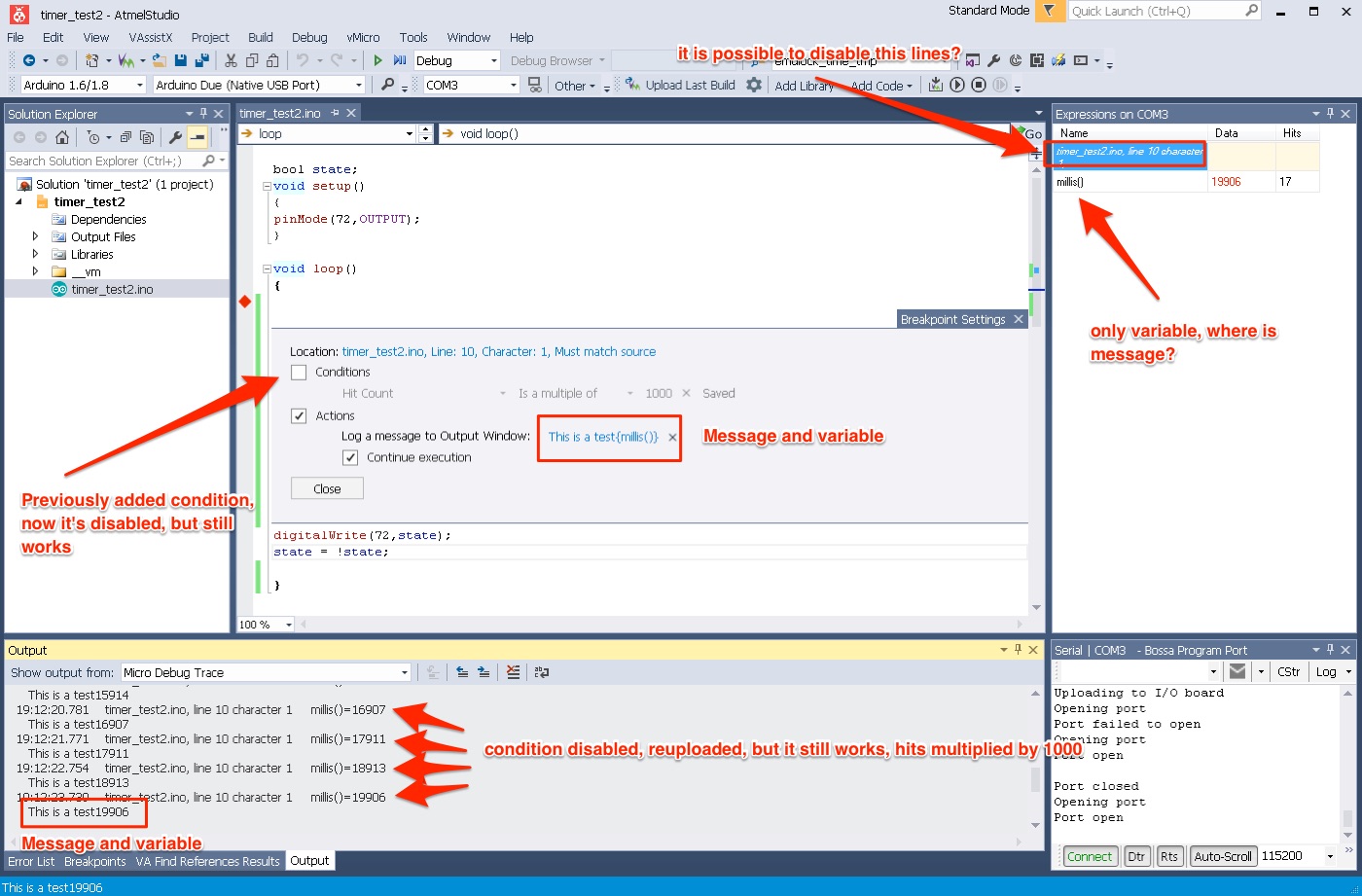
Task: Toggle word wrap icon in Output toolbar
Action: click(x=542, y=672)
